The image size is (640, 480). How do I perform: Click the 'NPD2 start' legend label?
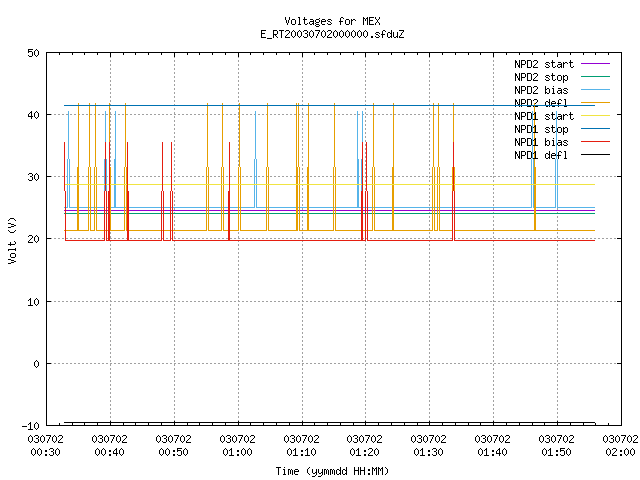coord(544,64)
